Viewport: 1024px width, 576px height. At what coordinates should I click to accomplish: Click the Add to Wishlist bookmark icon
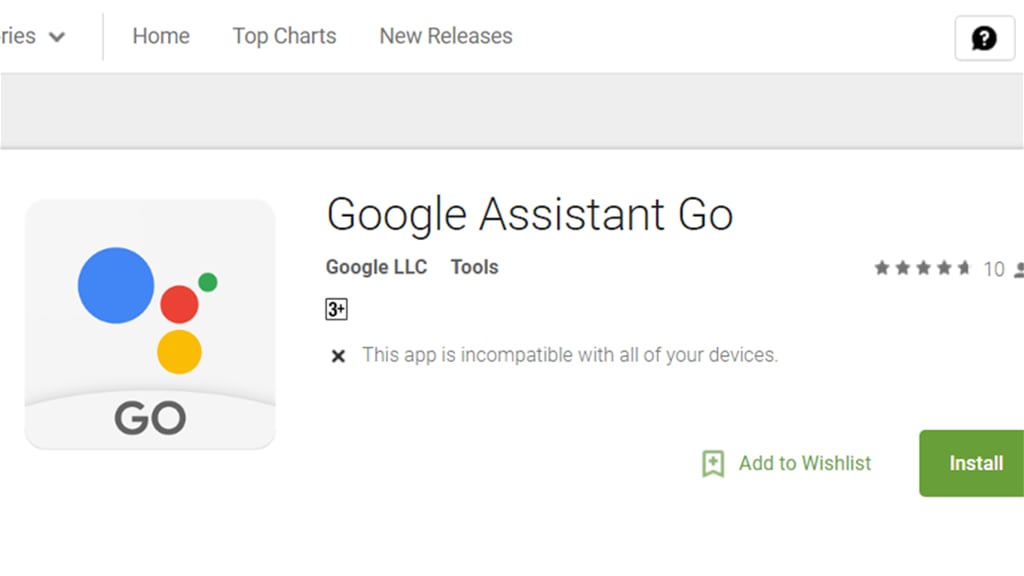(x=713, y=463)
